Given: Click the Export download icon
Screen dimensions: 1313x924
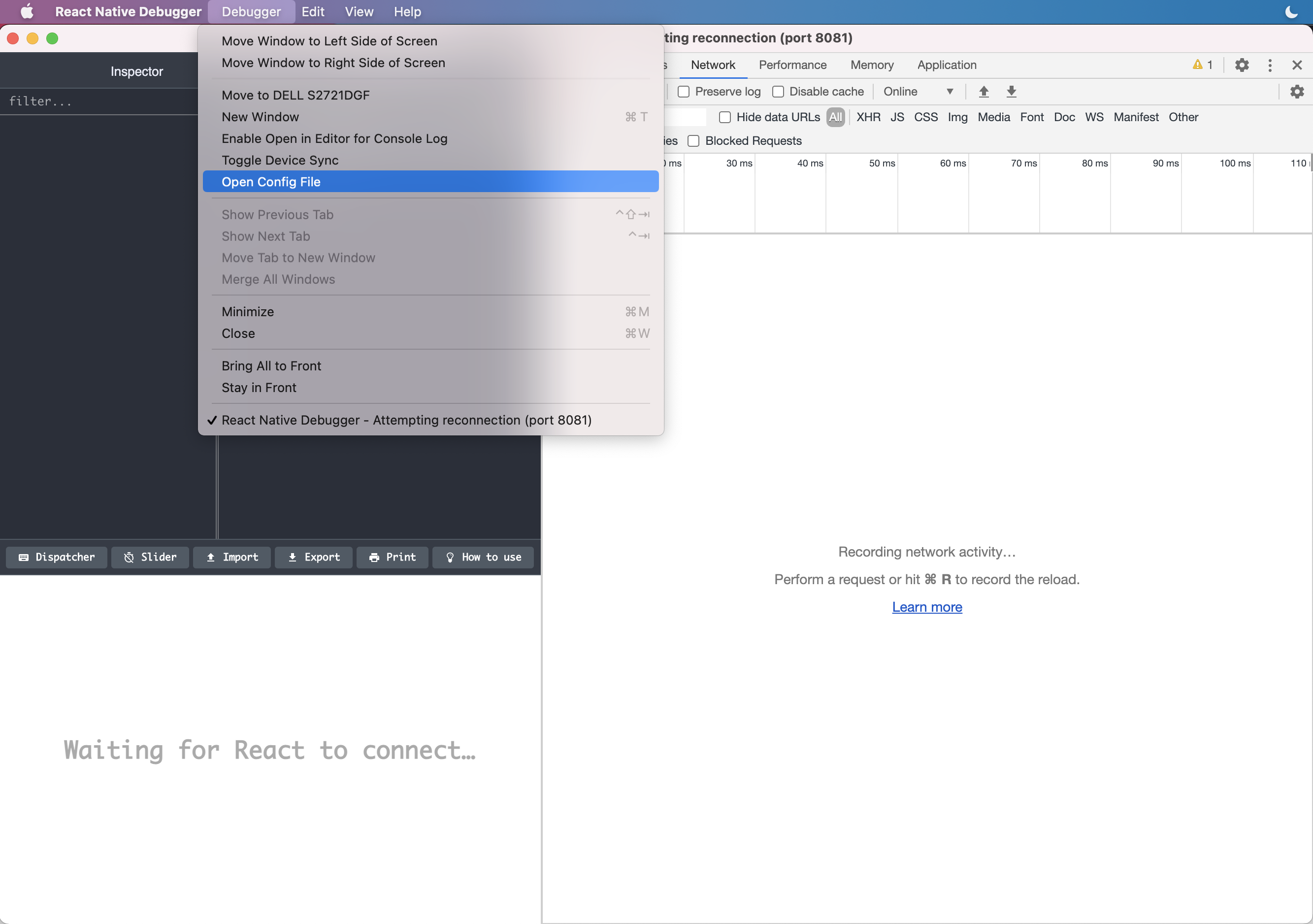Looking at the screenshot, I should click(292, 558).
